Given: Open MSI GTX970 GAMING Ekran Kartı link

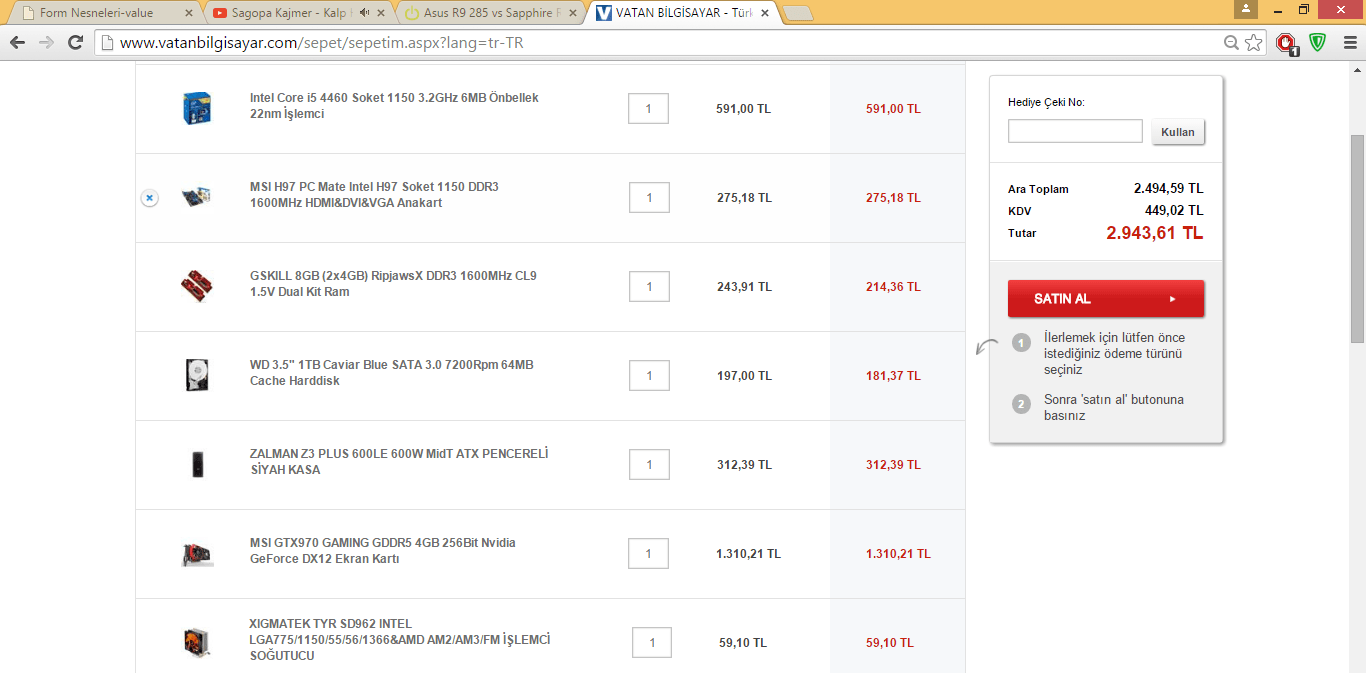Looking at the screenshot, I should point(383,551).
